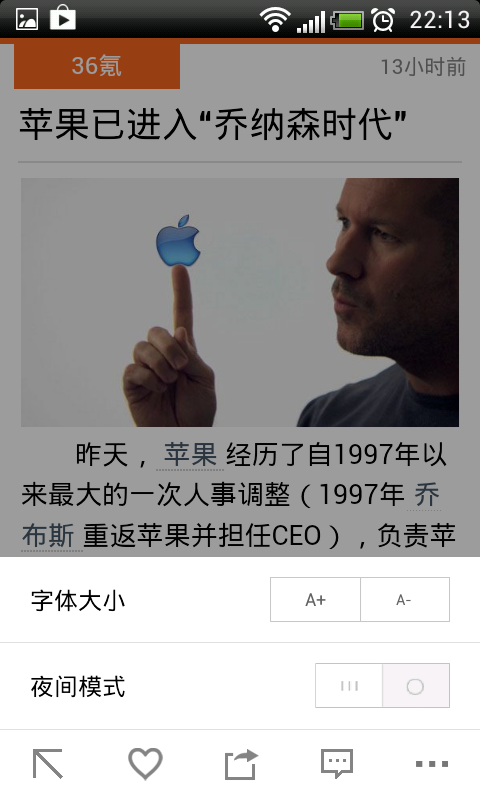Screen dimensions: 480x800
Task: Tap the alarm clock status icon
Action: coord(383,20)
